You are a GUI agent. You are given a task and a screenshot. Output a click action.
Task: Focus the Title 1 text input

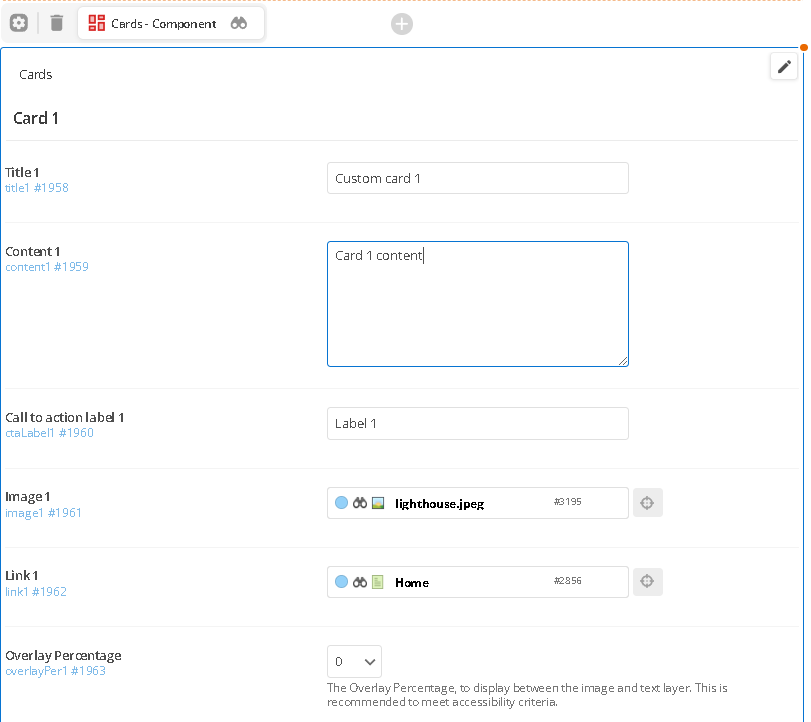478,178
